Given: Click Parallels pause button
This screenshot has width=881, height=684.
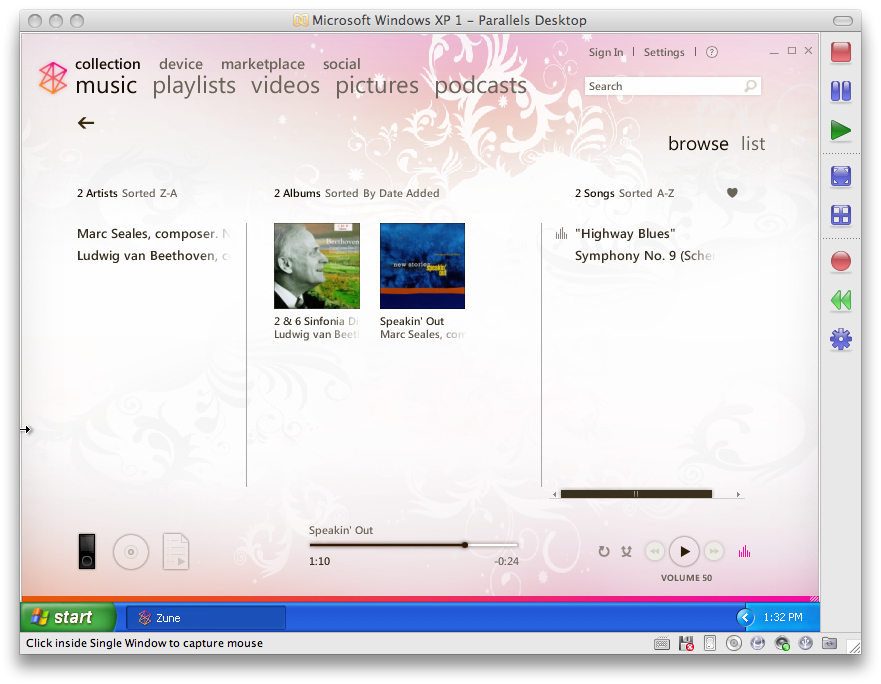Looking at the screenshot, I should (x=841, y=91).
